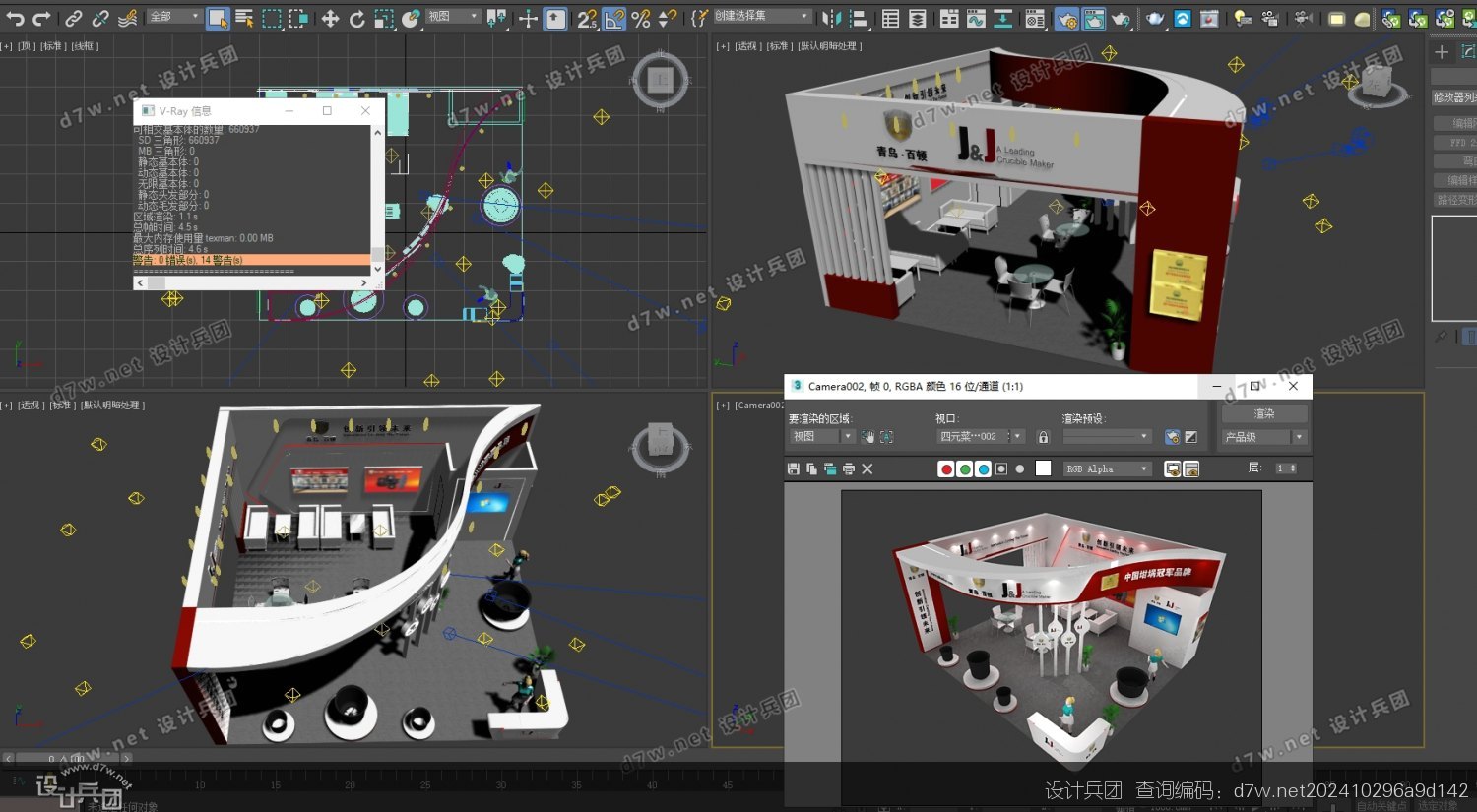Toggle the Scene Explorer icon

click(890, 19)
